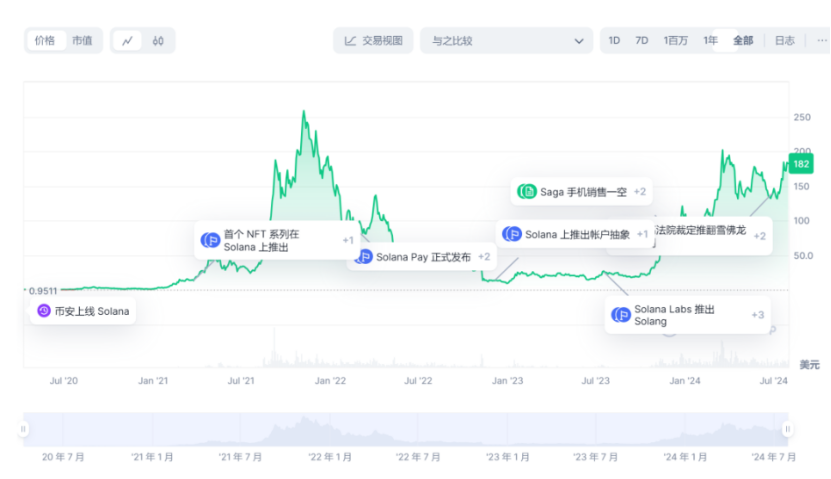This screenshot has height=479, width=831.
Task: Expand the 与之比较 compare dropdown
Action: 506,41
